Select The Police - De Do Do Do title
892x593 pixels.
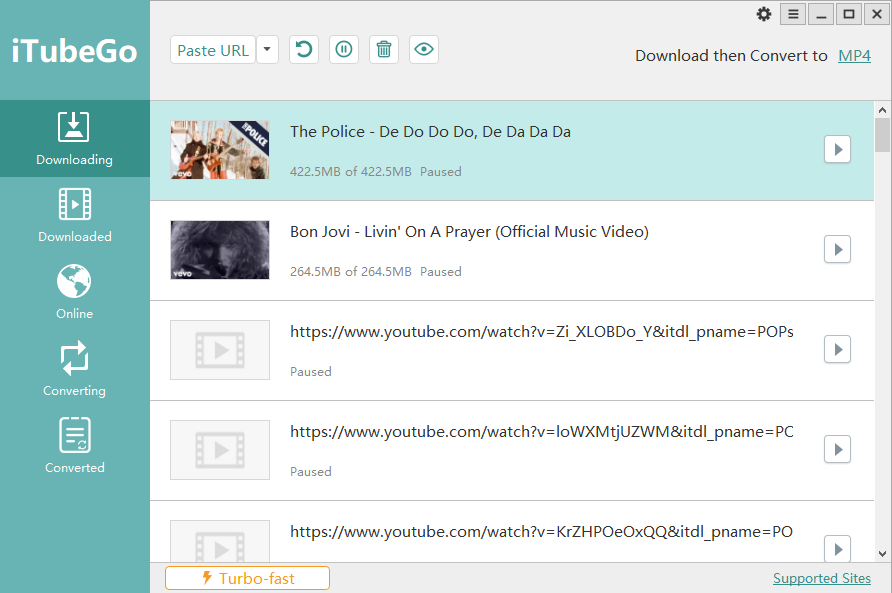click(x=430, y=132)
